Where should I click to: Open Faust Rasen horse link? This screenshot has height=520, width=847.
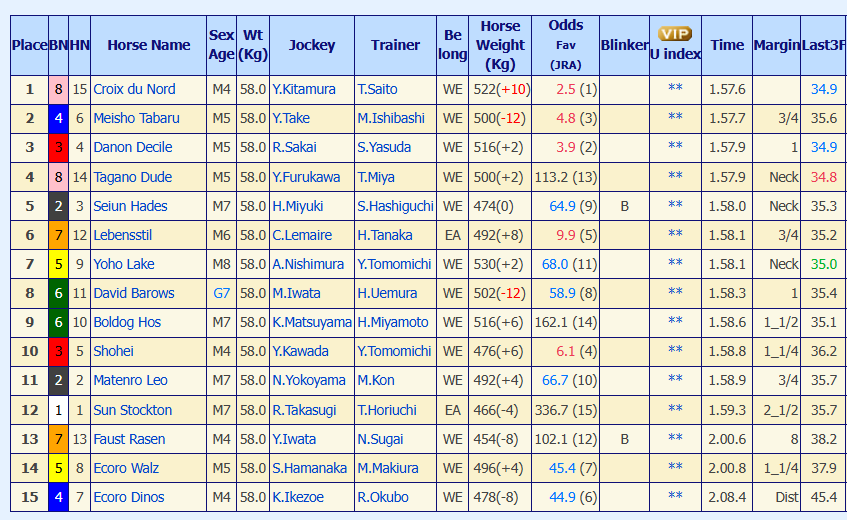pyautogui.click(x=129, y=440)
